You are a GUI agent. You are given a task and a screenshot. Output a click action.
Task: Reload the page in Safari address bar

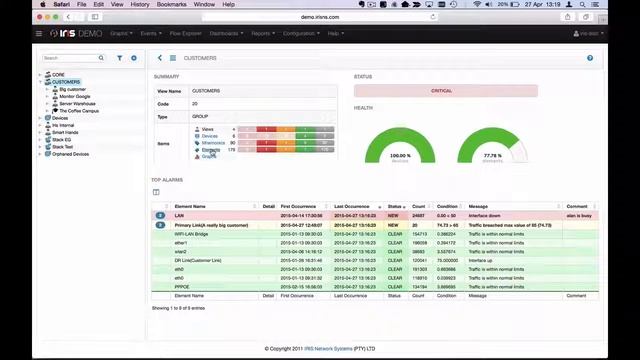point(433,17)
